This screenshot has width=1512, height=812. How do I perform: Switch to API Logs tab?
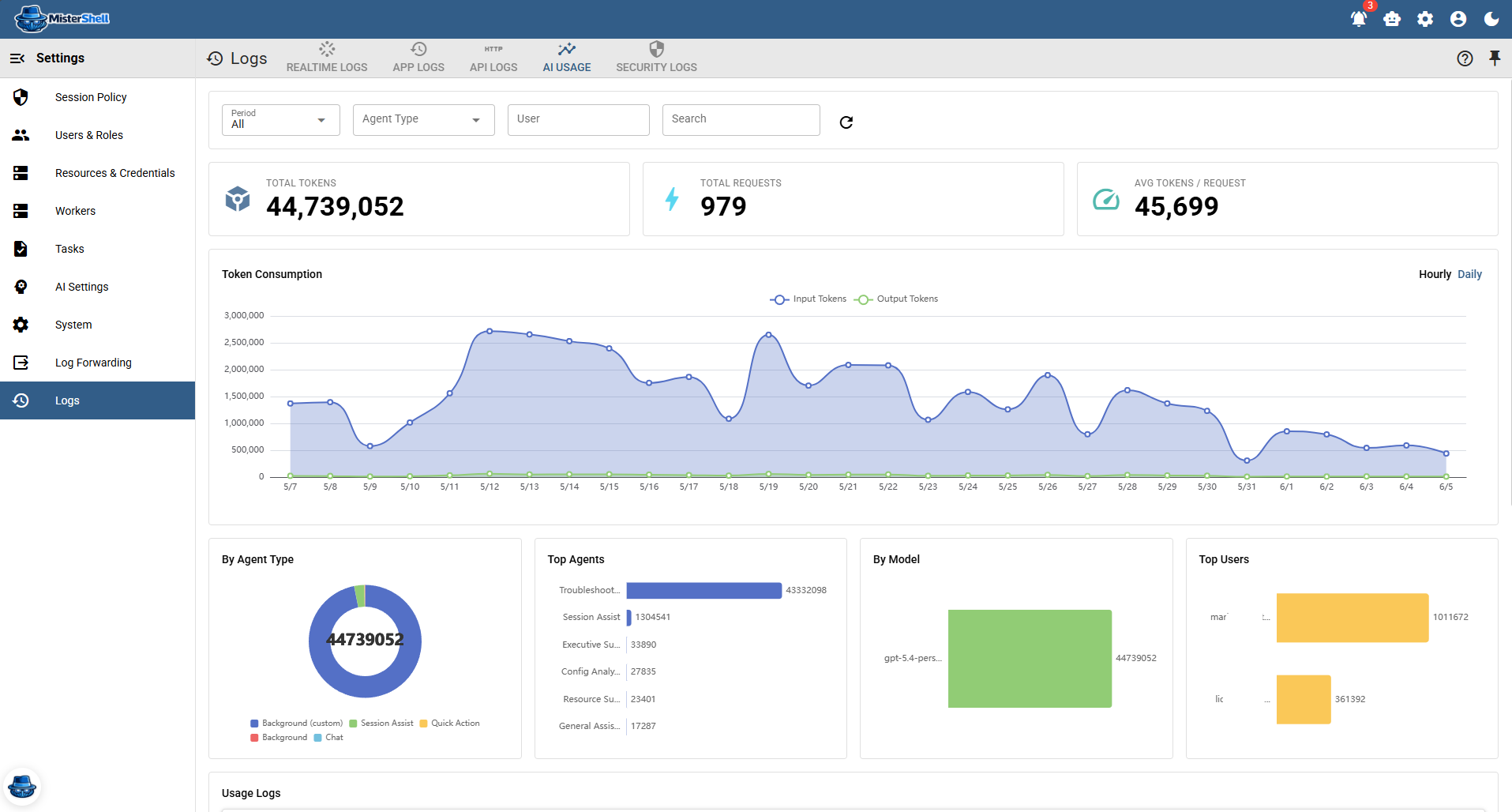coord(493,58)
